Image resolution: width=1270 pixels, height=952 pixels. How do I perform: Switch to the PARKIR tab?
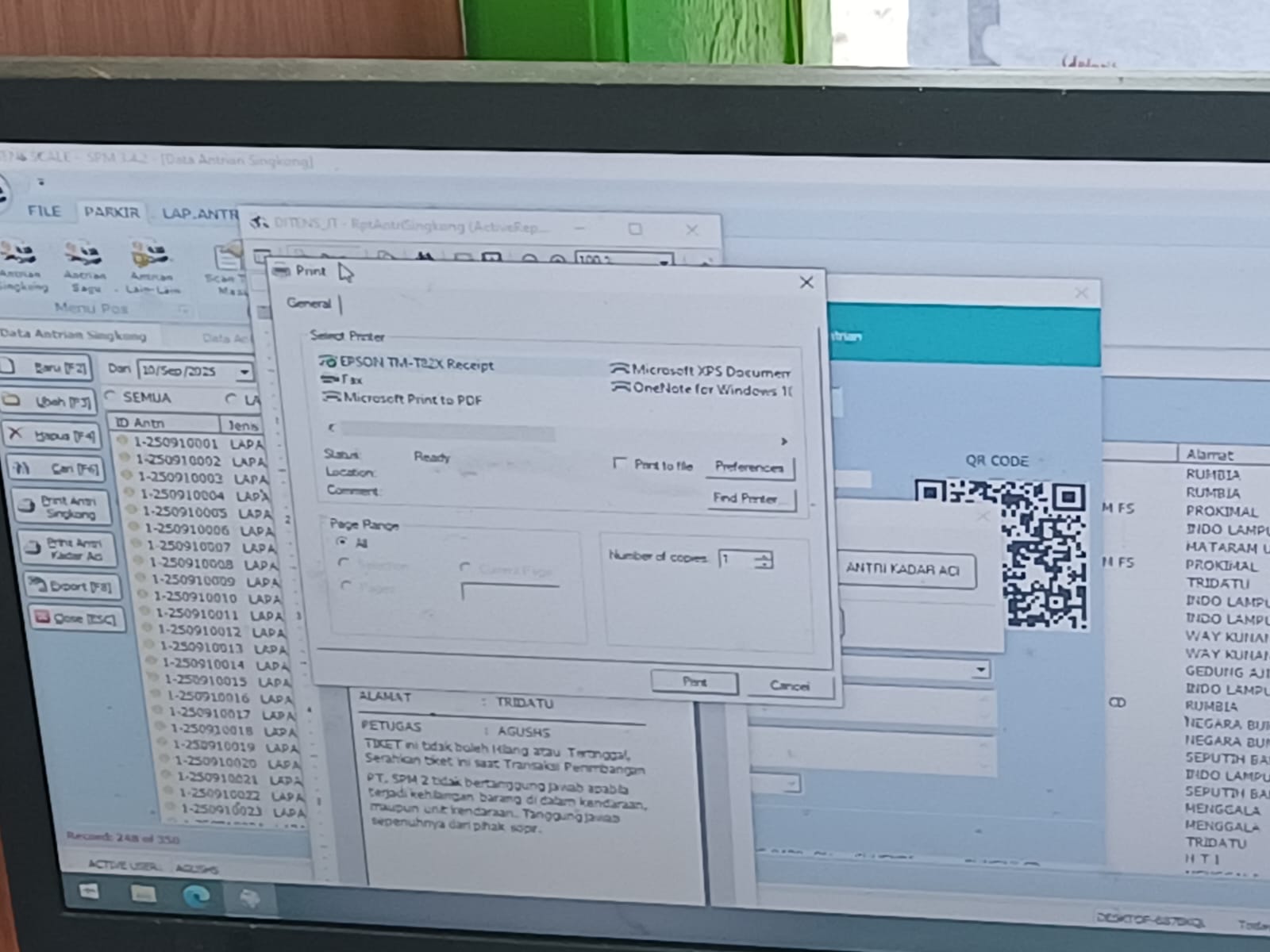(x=111, y=213)
